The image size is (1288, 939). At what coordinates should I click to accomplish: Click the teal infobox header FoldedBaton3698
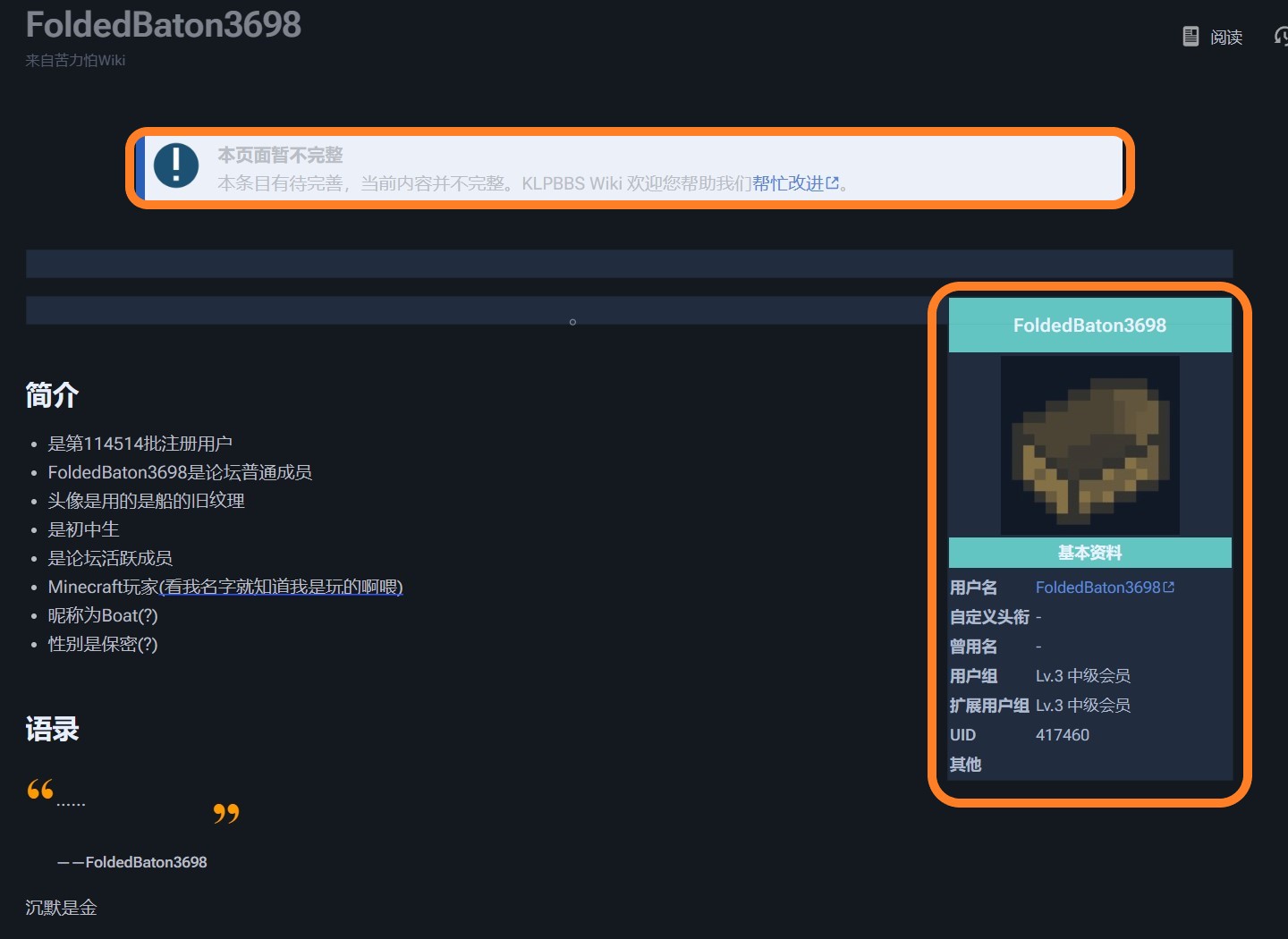tap(1089, 326)
